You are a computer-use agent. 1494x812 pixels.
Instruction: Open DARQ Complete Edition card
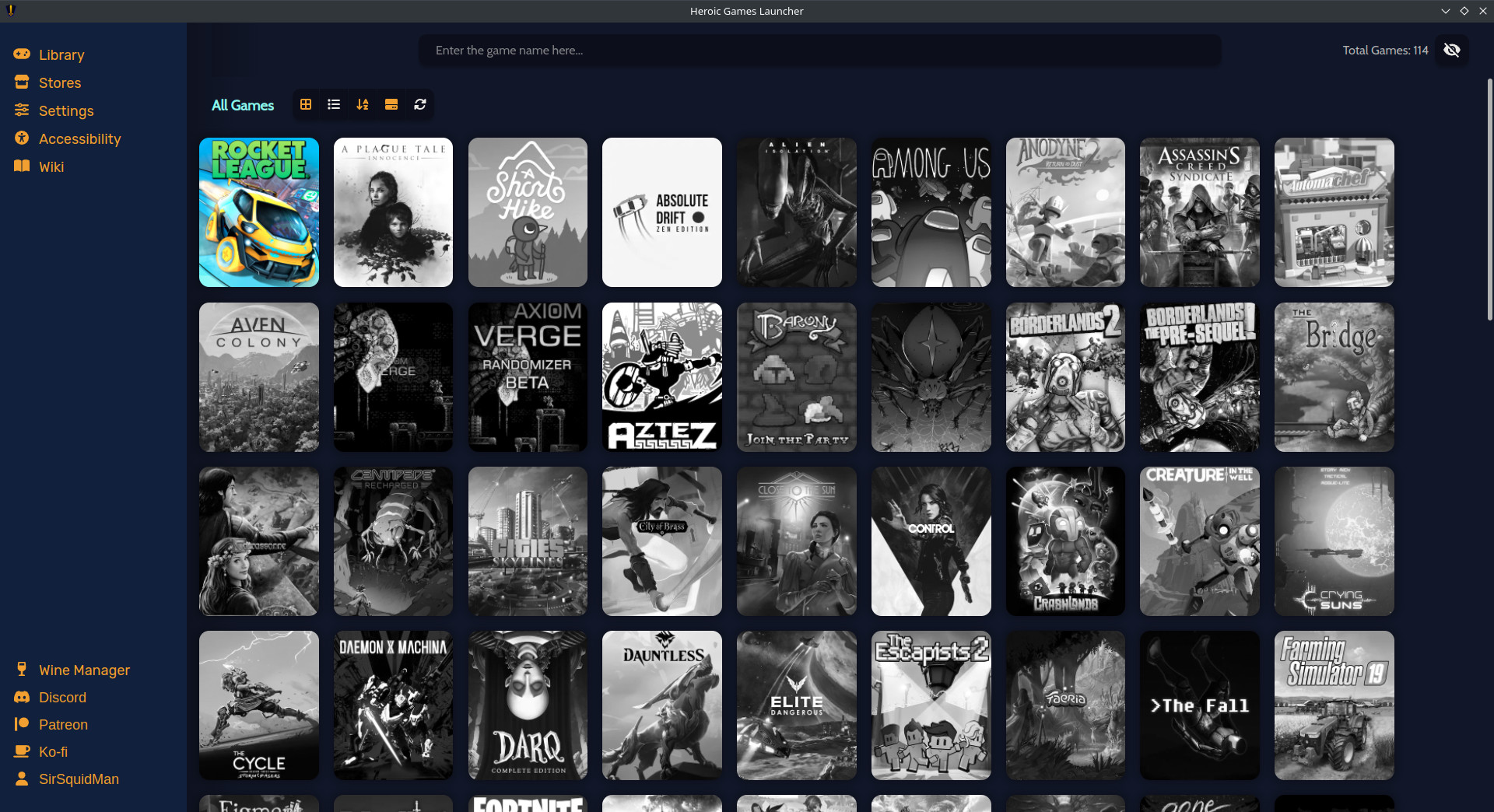tap(528, 705)
